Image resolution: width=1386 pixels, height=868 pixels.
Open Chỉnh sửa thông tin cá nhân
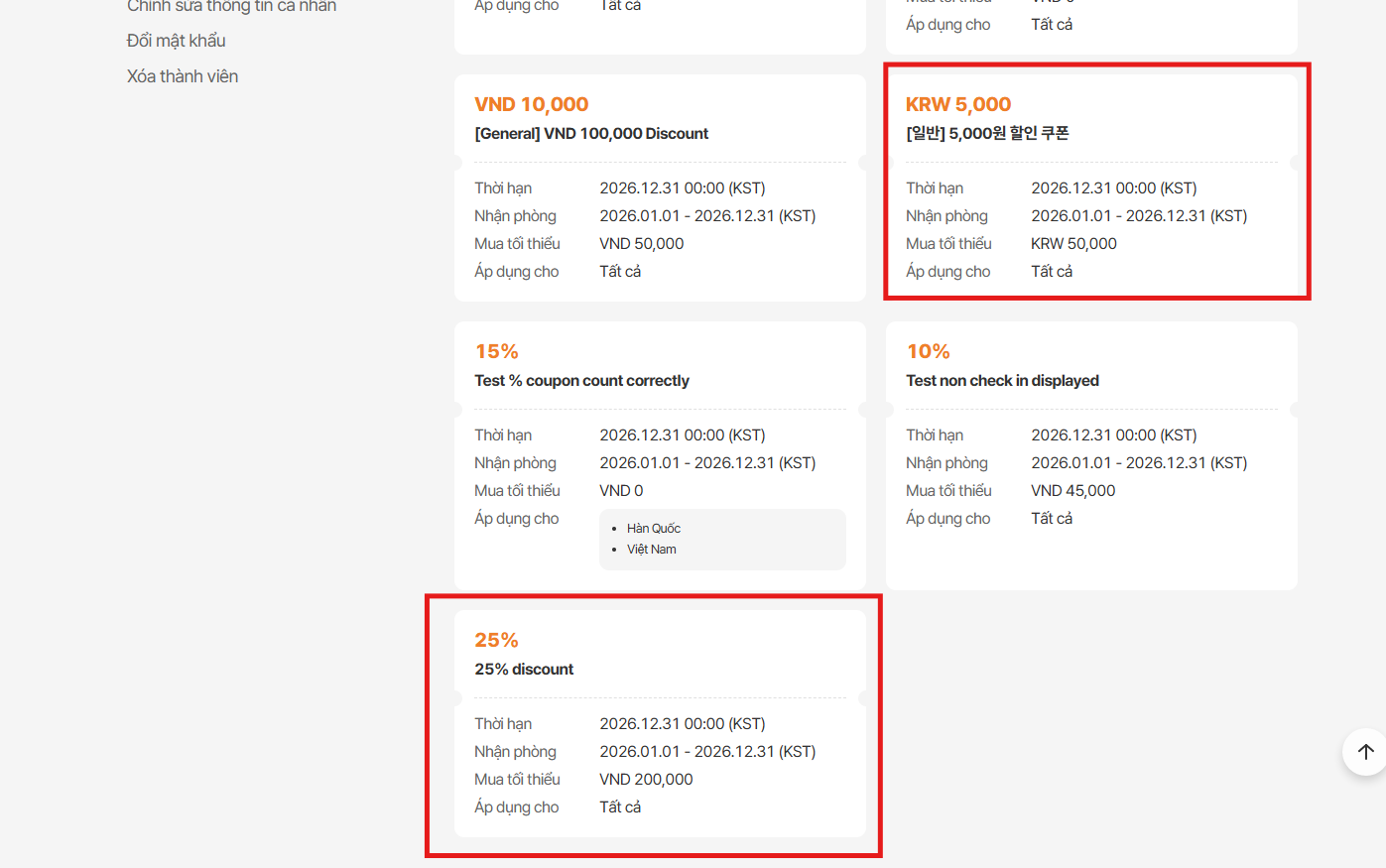pos(231,6)
